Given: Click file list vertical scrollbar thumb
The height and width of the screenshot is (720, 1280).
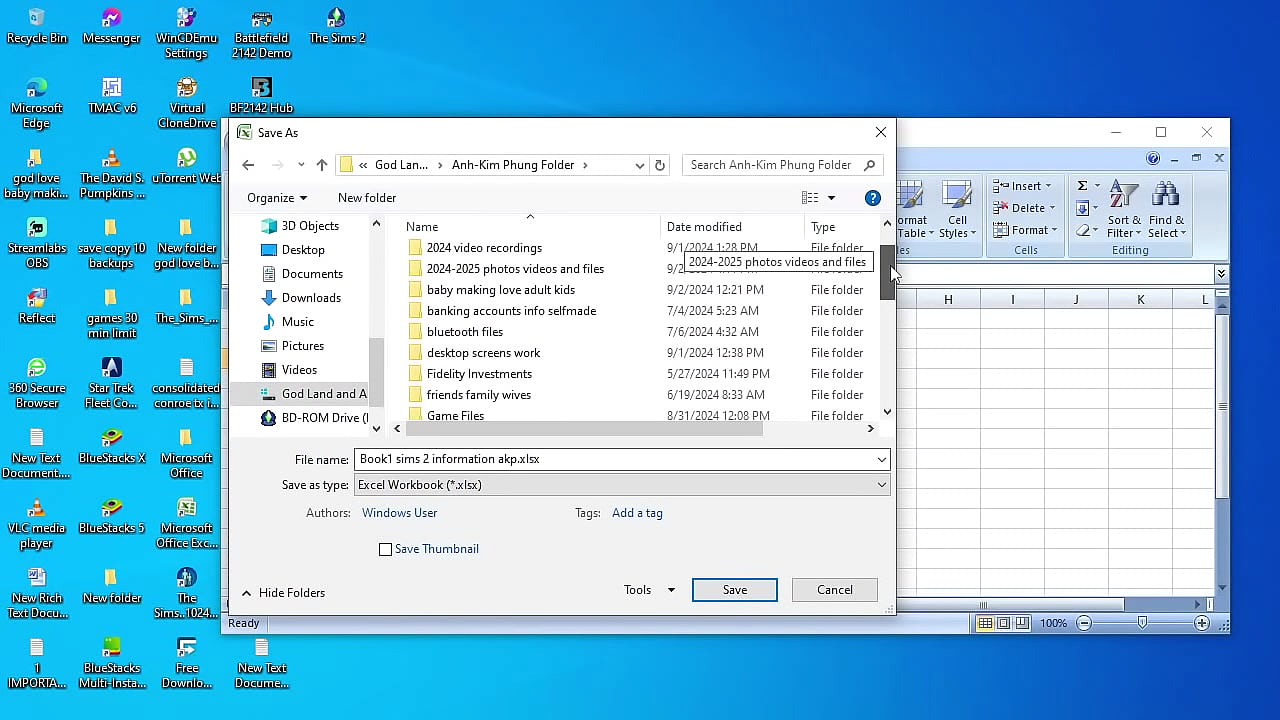Looking at the screenshot, I should click(x=887, y=272).
